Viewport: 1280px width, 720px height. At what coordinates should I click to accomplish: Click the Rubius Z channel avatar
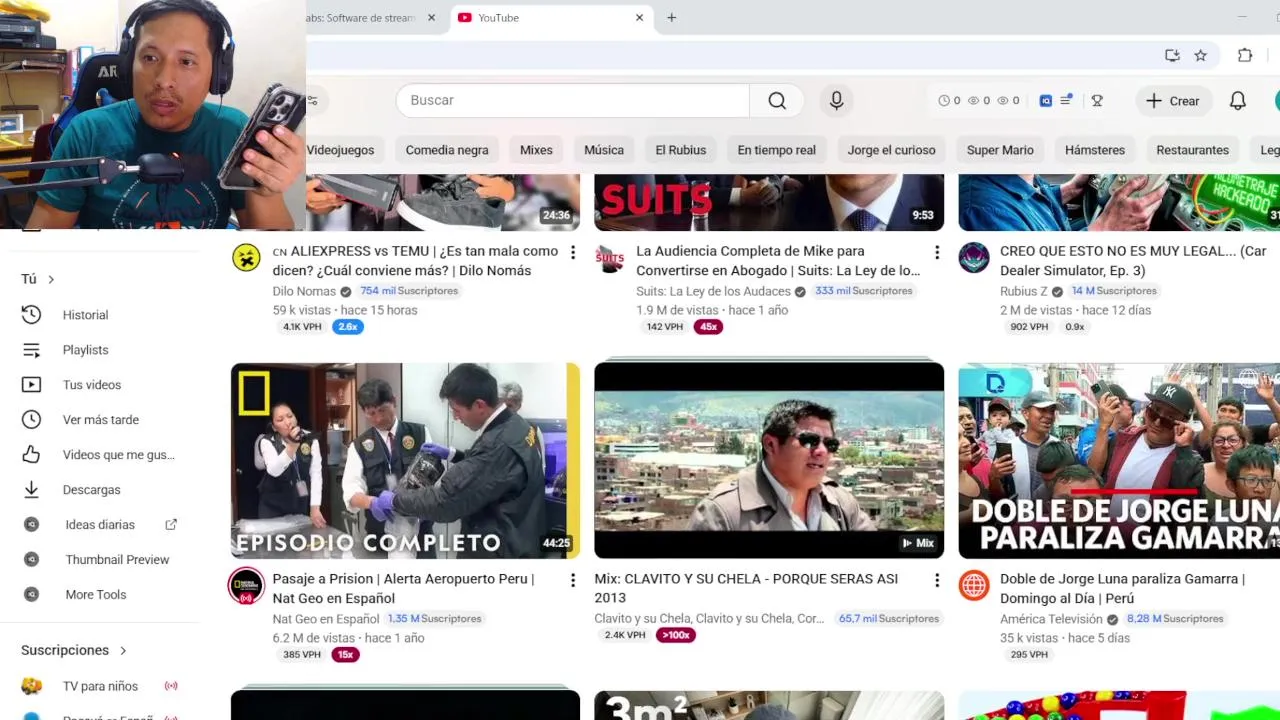974,257
